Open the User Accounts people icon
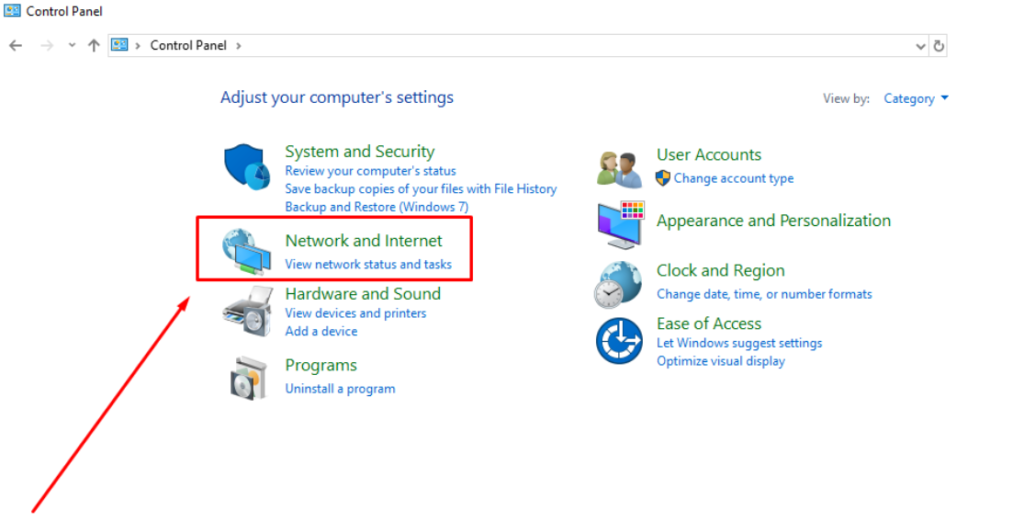Image resolution: width=1024 pixels, height=522 pixels. (x=619, y=169)
